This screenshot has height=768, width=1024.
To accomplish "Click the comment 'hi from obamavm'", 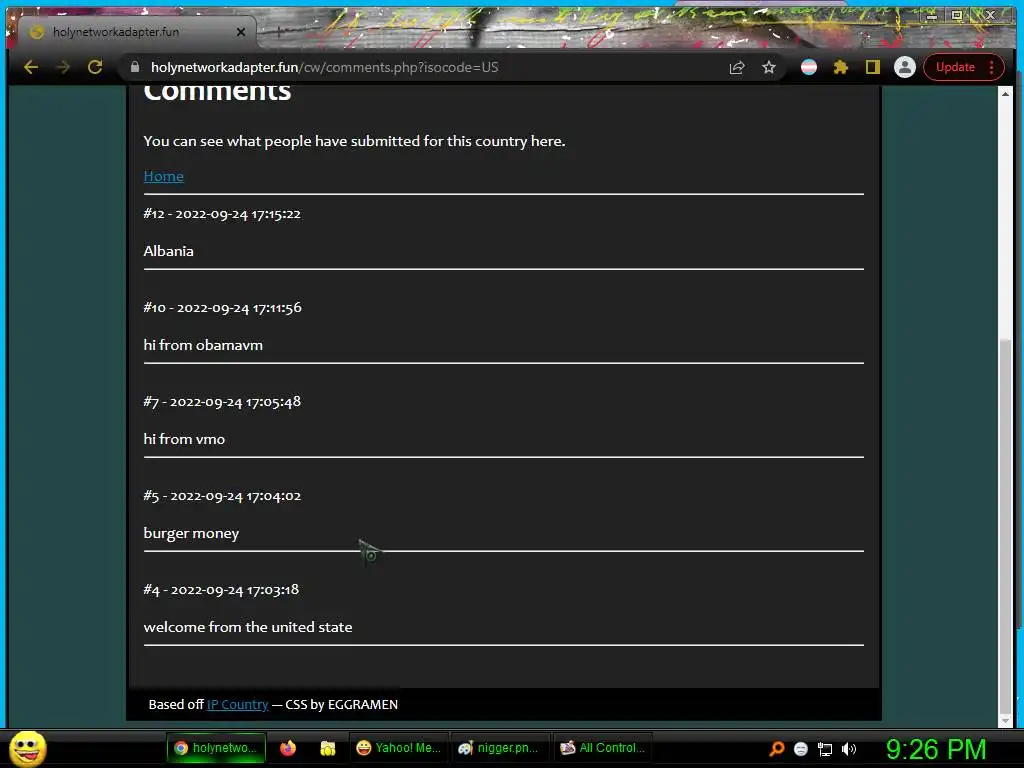I will point(203,345).
